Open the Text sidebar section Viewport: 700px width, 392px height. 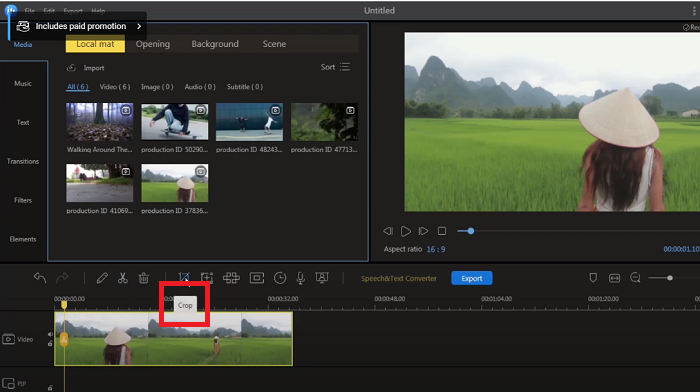(x=23, y=122)
